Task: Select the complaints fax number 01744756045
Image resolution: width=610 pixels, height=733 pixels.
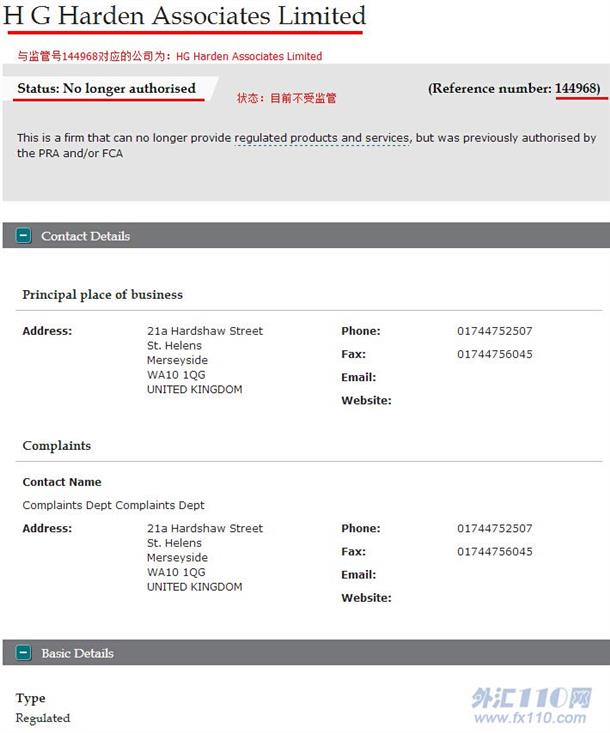Action: (x=495, y=552)
